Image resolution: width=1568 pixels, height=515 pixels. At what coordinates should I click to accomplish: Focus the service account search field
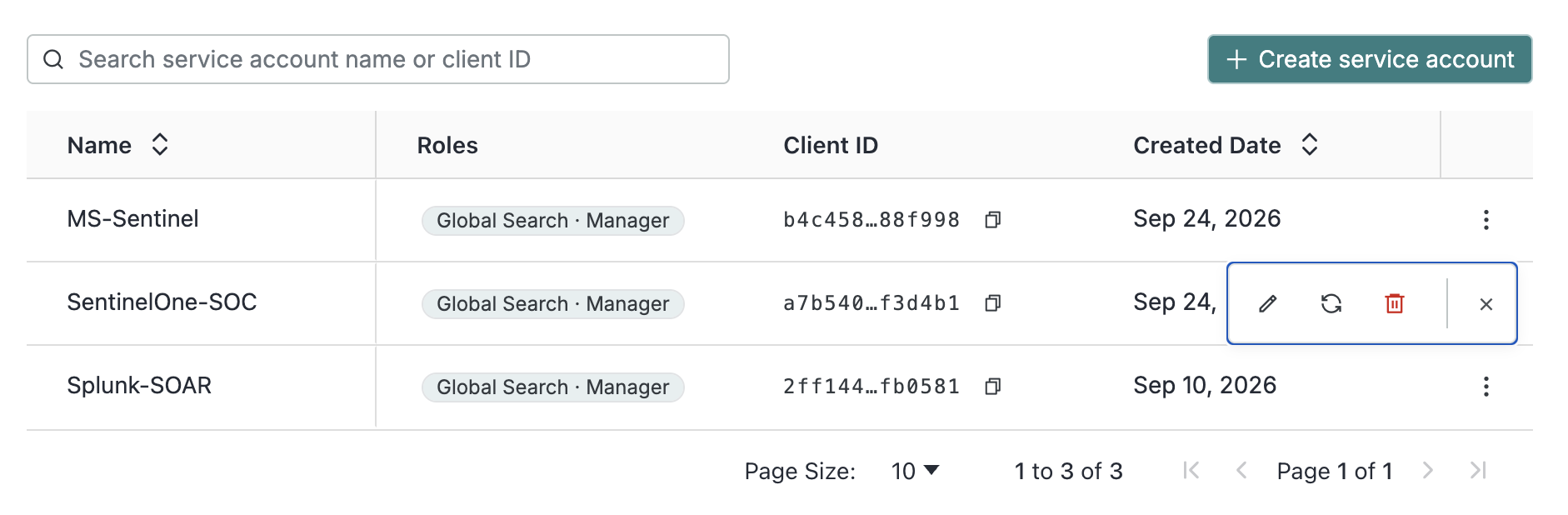tap(378, 59)
